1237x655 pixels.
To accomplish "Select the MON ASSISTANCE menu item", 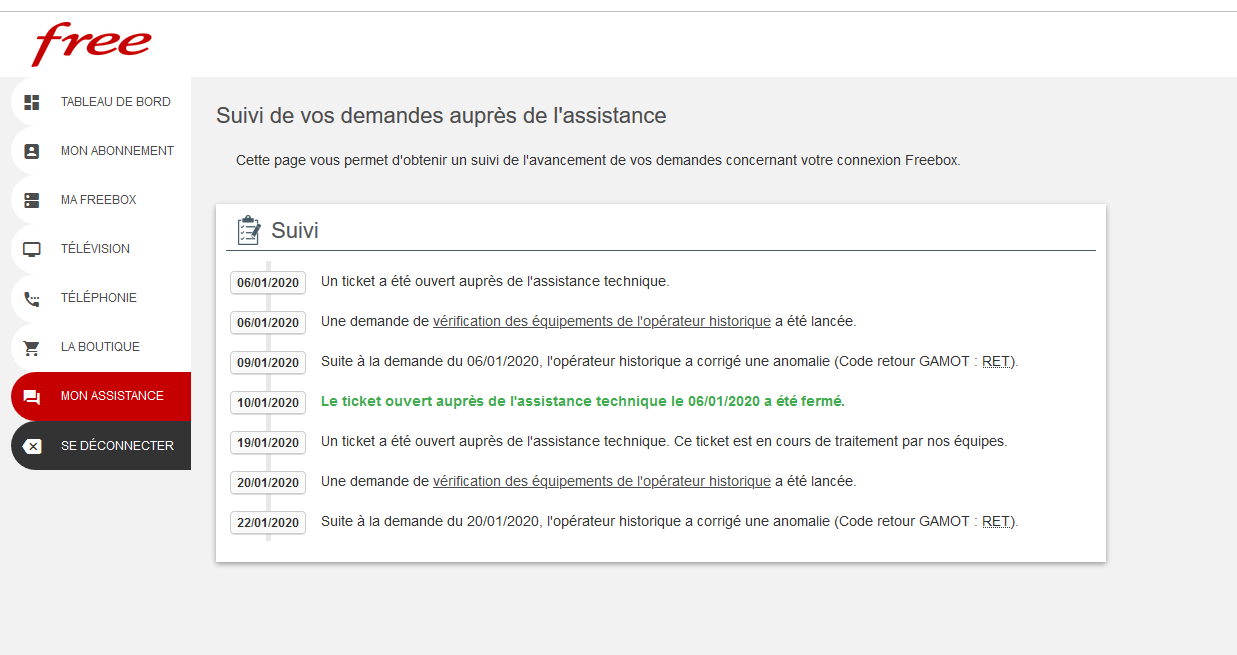I will 101,396.
